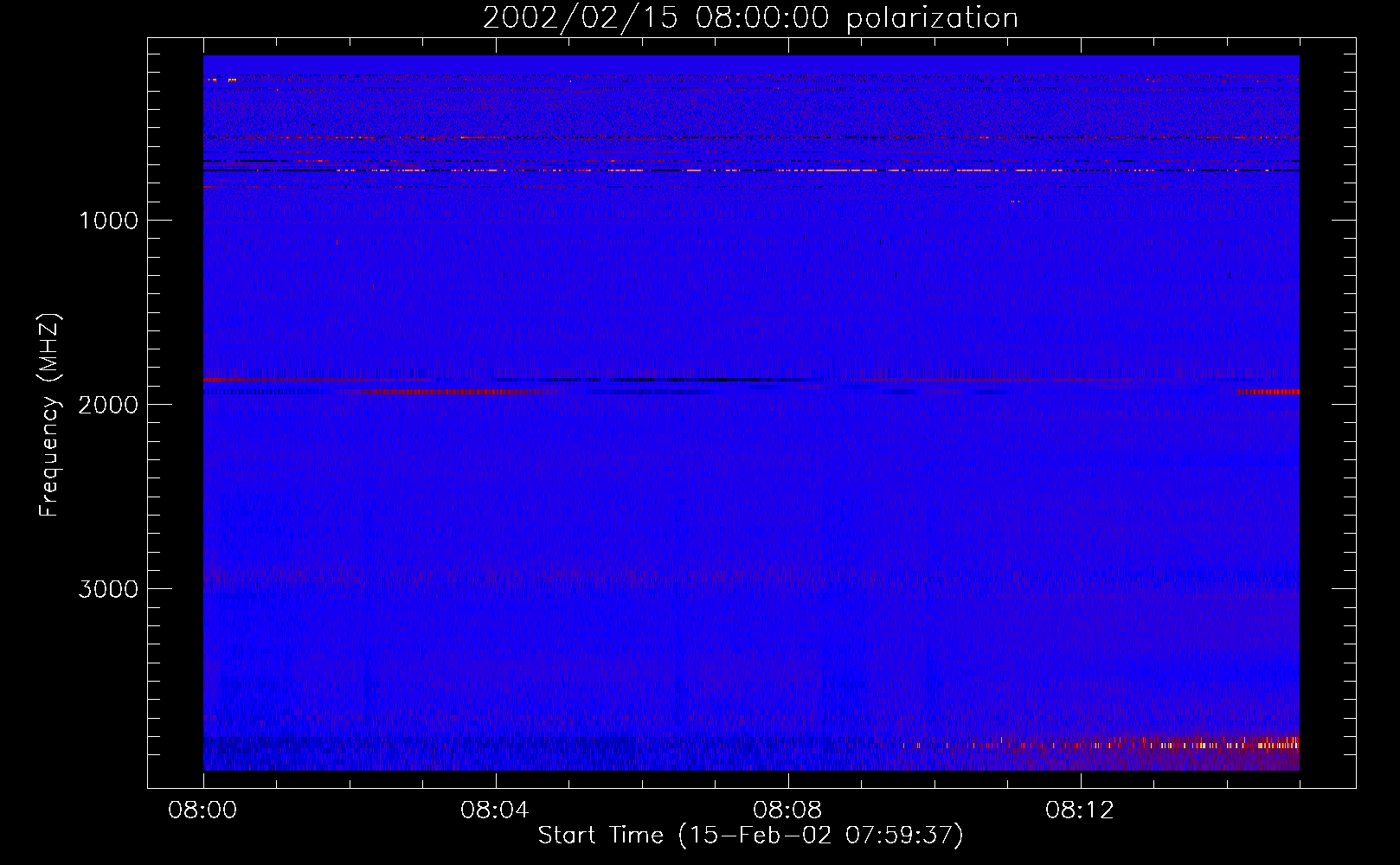The height and width of the screenshot is (865, 1400).
Task: Click the 08:08 time tick label
Action: pyautogui.click(x=787, y=811)
